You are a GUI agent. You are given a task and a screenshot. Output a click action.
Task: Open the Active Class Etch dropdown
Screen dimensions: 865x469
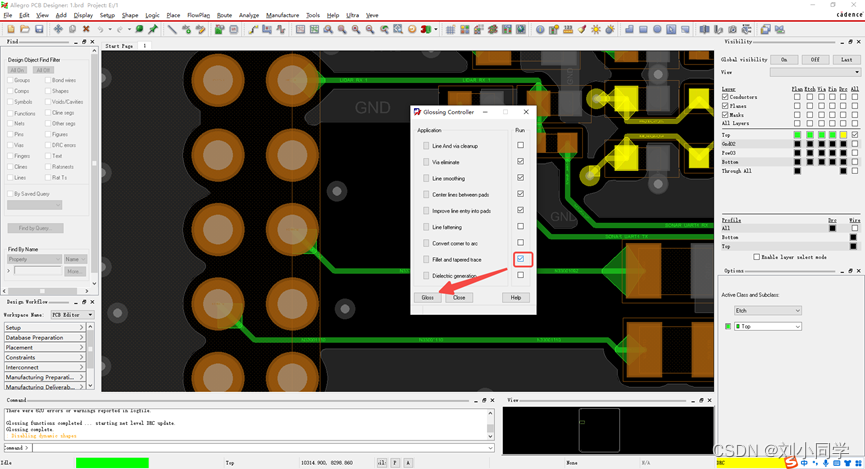[x=768, y=311]
